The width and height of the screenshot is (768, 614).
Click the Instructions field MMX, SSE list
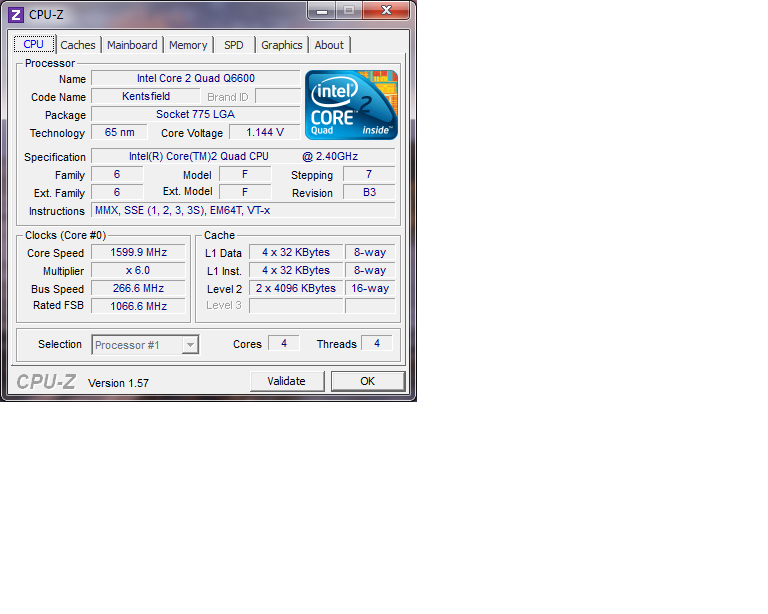(x=243, y=211)
